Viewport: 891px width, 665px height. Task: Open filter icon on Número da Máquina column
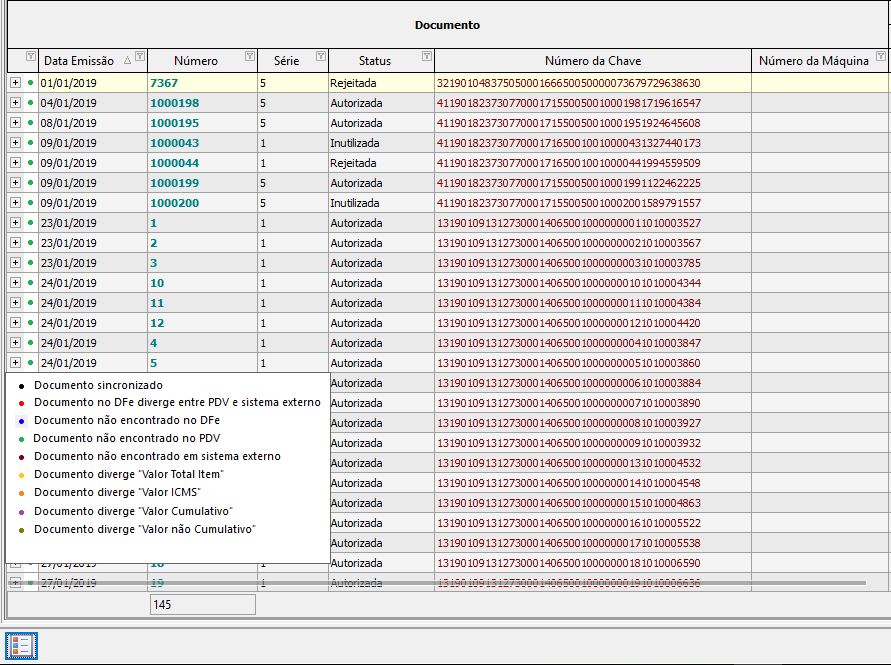coord(880,56)
